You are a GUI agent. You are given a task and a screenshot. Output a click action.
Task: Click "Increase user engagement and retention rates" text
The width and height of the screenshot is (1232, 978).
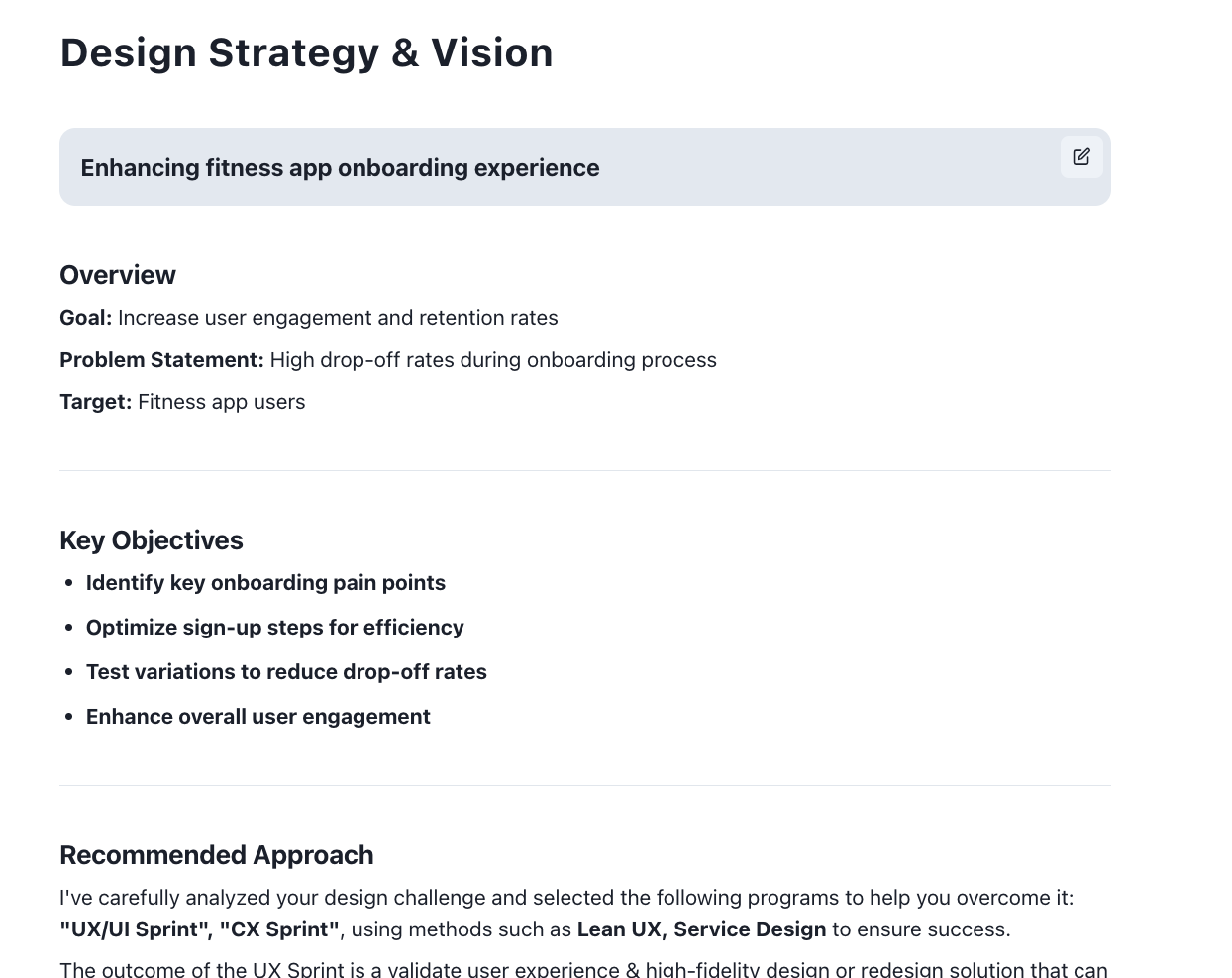pyautogui.click(x=338, y=318)
